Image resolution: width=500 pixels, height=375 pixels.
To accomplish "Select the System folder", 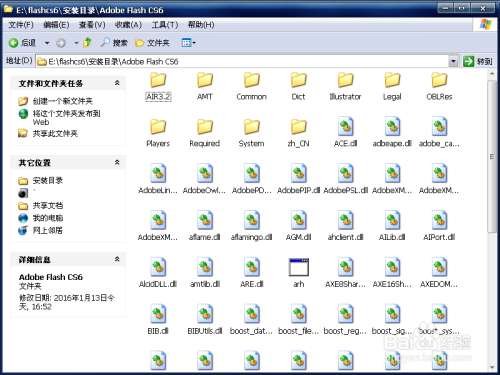I will click(252, 133).
